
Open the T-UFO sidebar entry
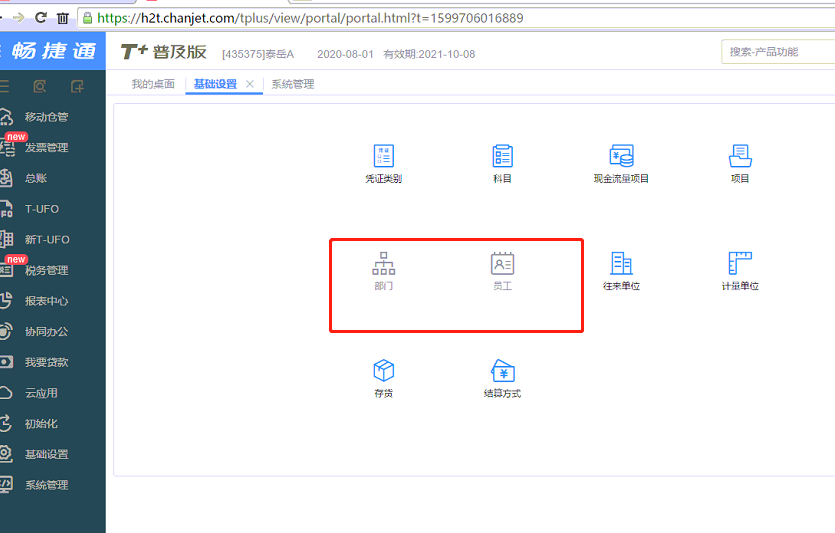(42, 209)
